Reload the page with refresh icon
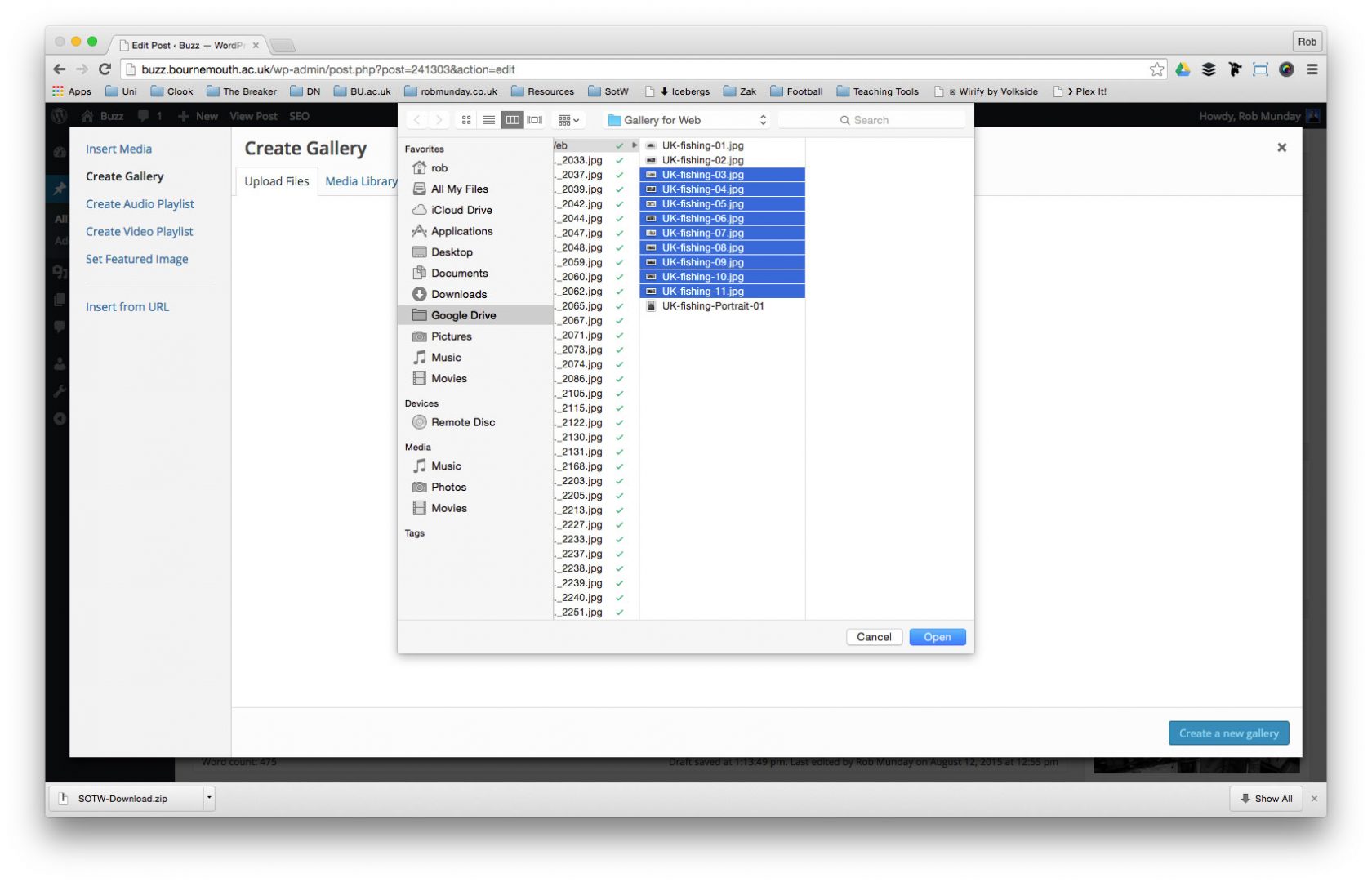 point(105,69)
